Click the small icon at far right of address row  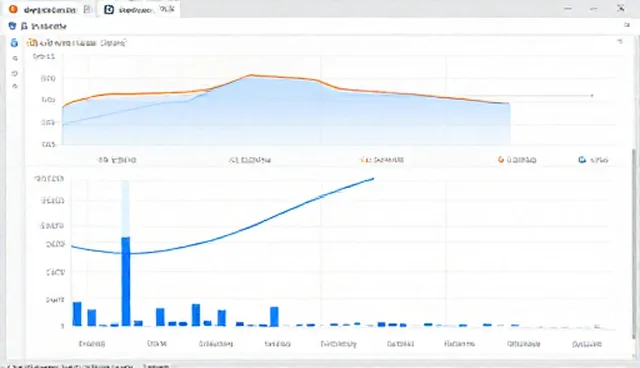coord(627,25)
